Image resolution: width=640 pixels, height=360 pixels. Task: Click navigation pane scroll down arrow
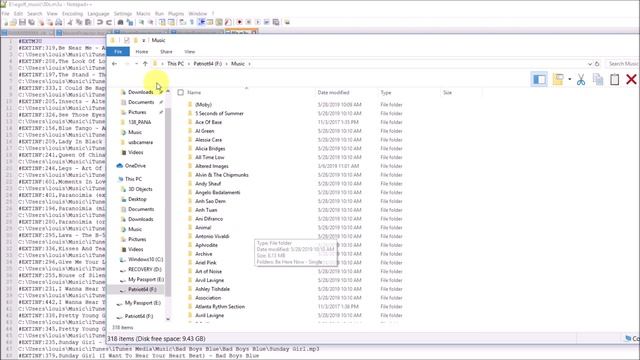click(x=168, y=319)
